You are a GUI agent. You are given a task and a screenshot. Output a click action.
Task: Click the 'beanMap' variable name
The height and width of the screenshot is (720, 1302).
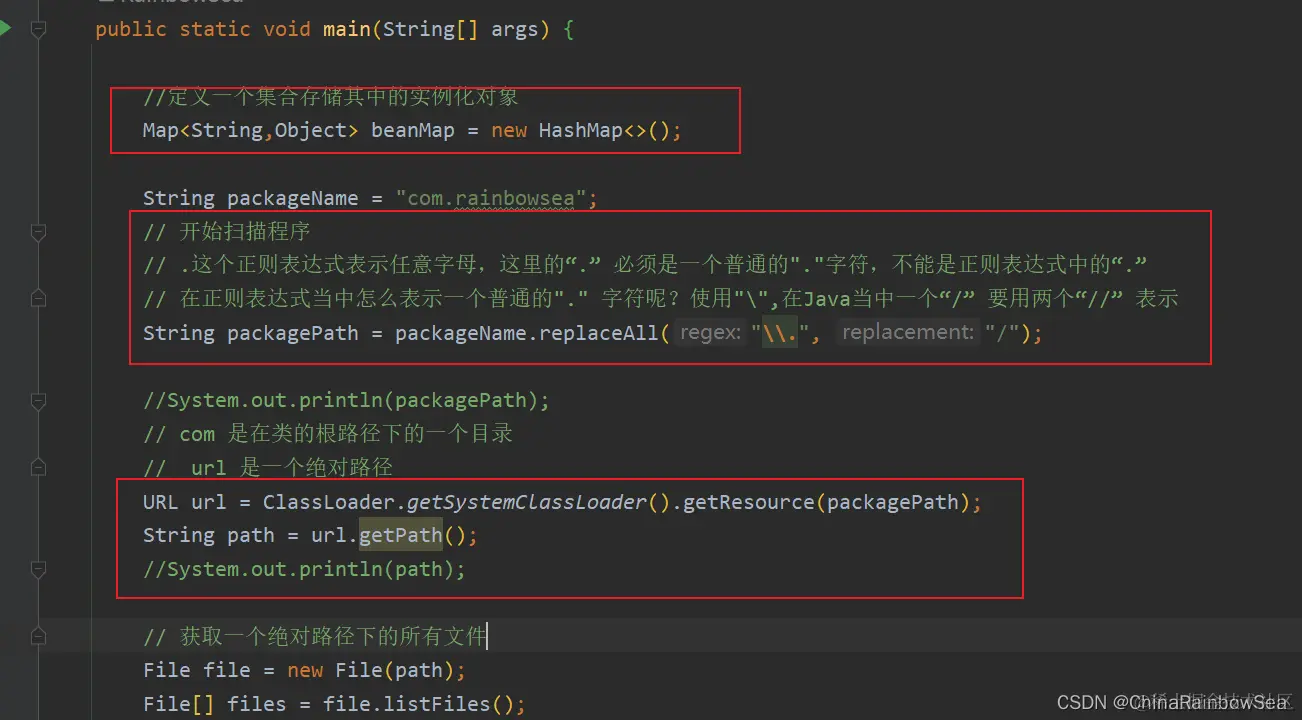(x=413, y=131)
